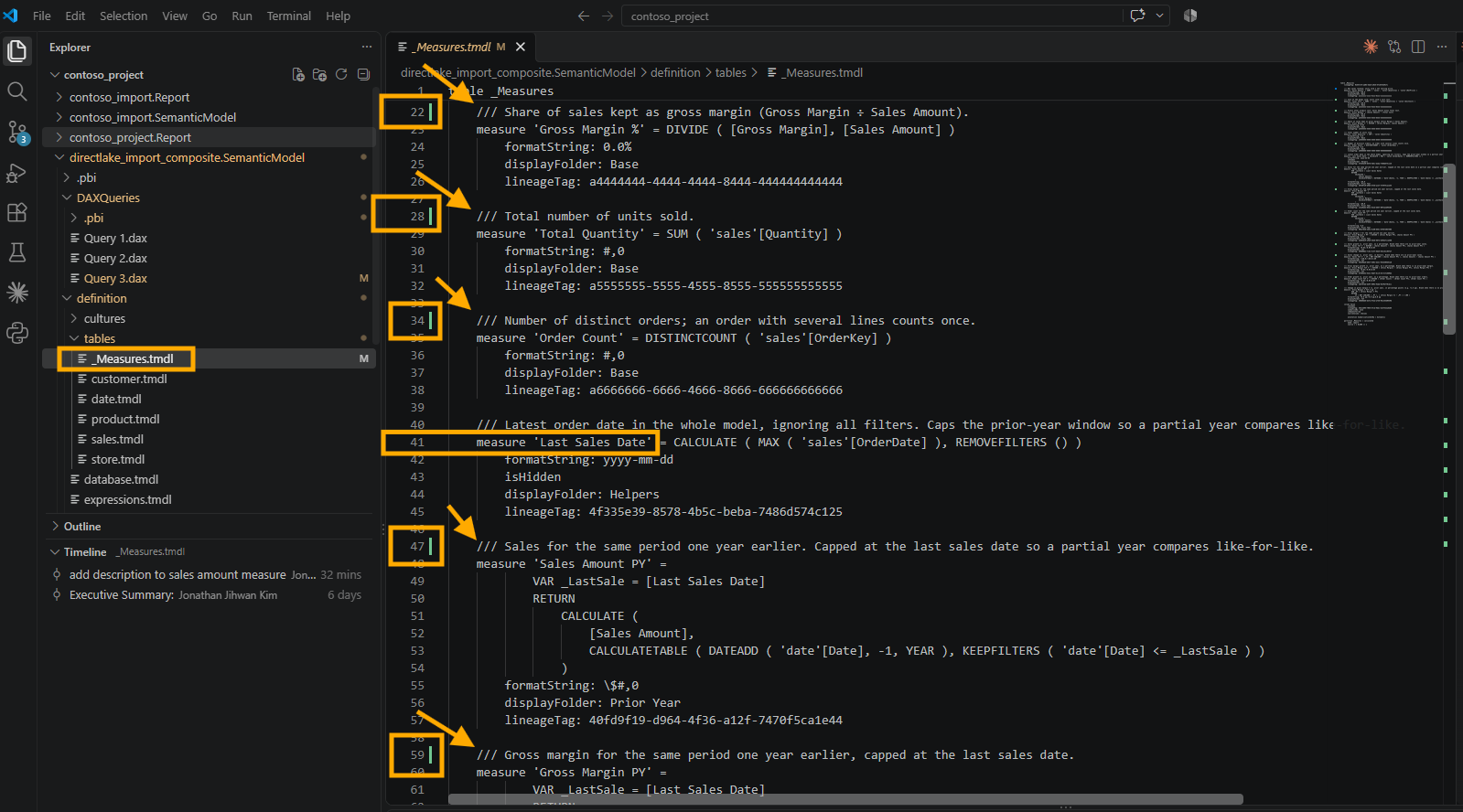Collapse the Timeline section
Viewport: 1463px width, 812px height.
pyautogui.click(x=85, y=552)
